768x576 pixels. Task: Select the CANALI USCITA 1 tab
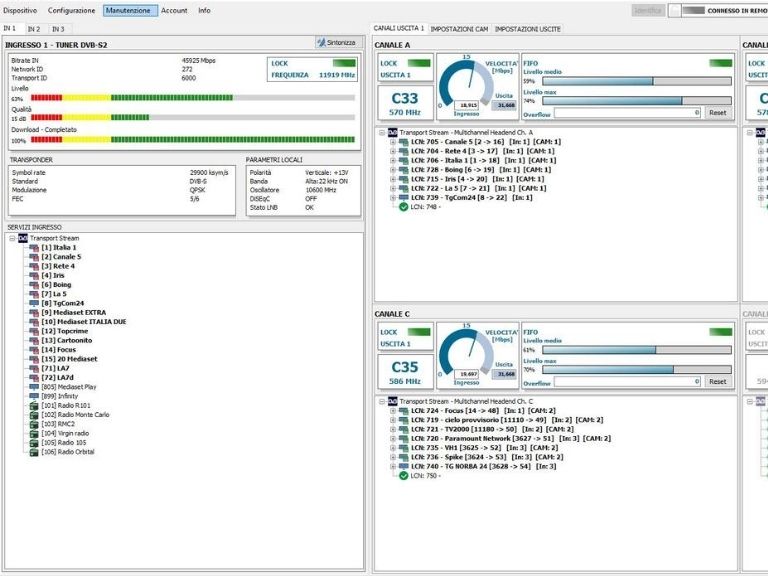[x=399, y=28]
